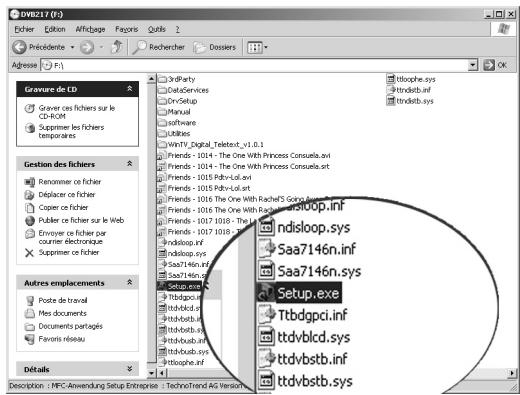
Task: Click Renommer ce fichier link
Action: point(70,182)
